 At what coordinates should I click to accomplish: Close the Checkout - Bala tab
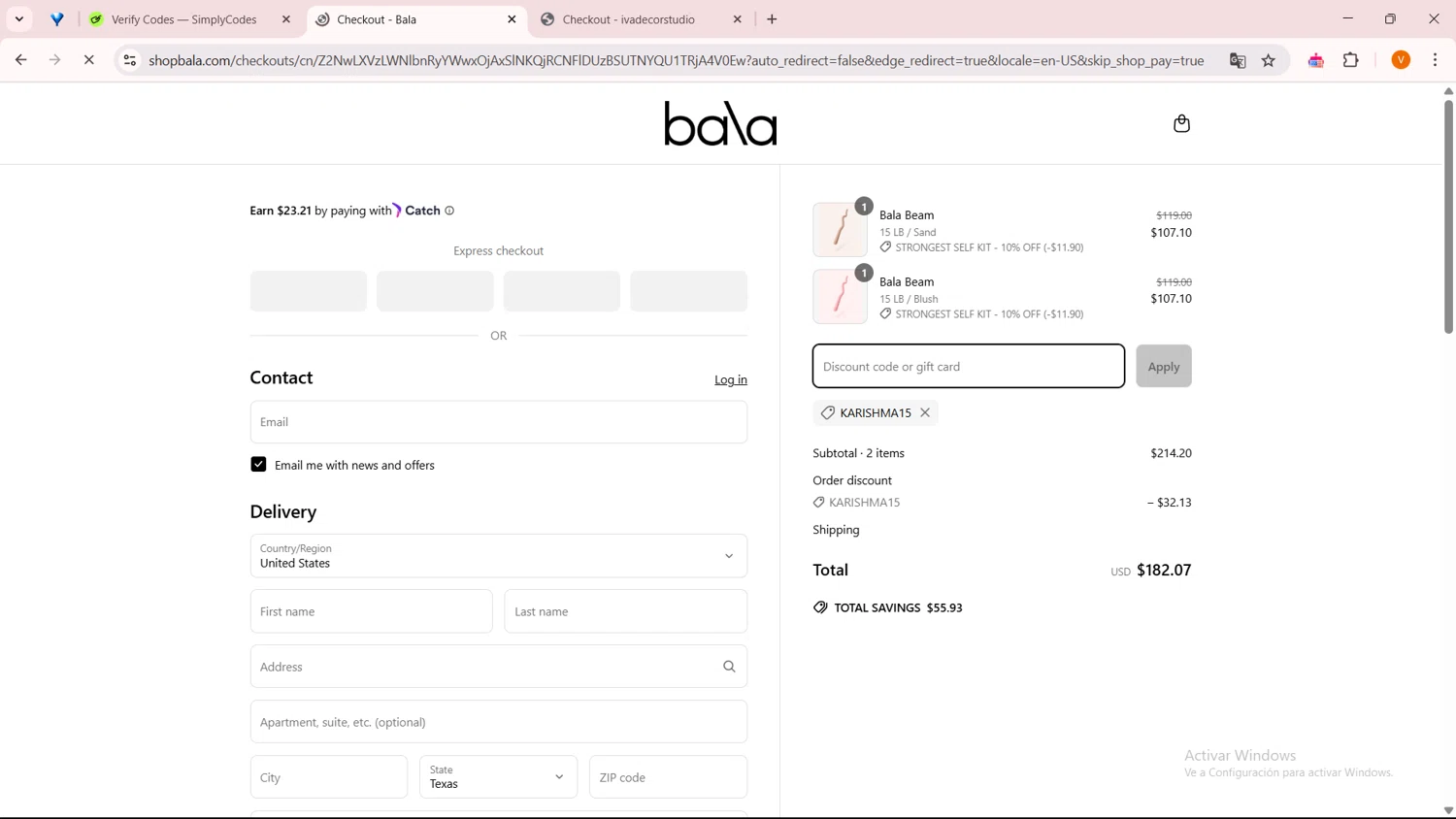[x=513, y=19]
